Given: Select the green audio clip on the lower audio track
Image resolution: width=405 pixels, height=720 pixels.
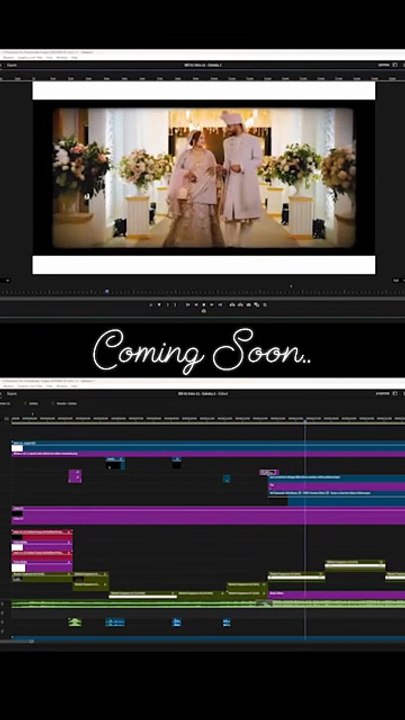Looking at the screenshot, I should [75, 622].
